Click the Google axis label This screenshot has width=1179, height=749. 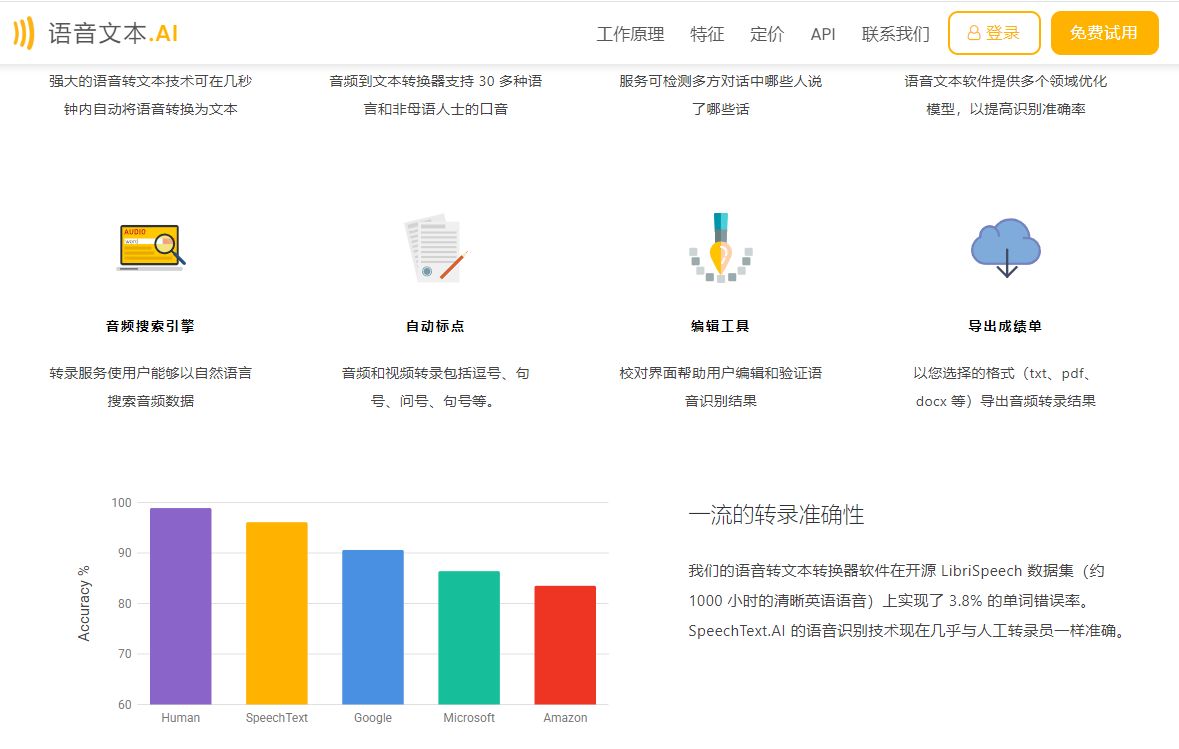click(373, 717)
